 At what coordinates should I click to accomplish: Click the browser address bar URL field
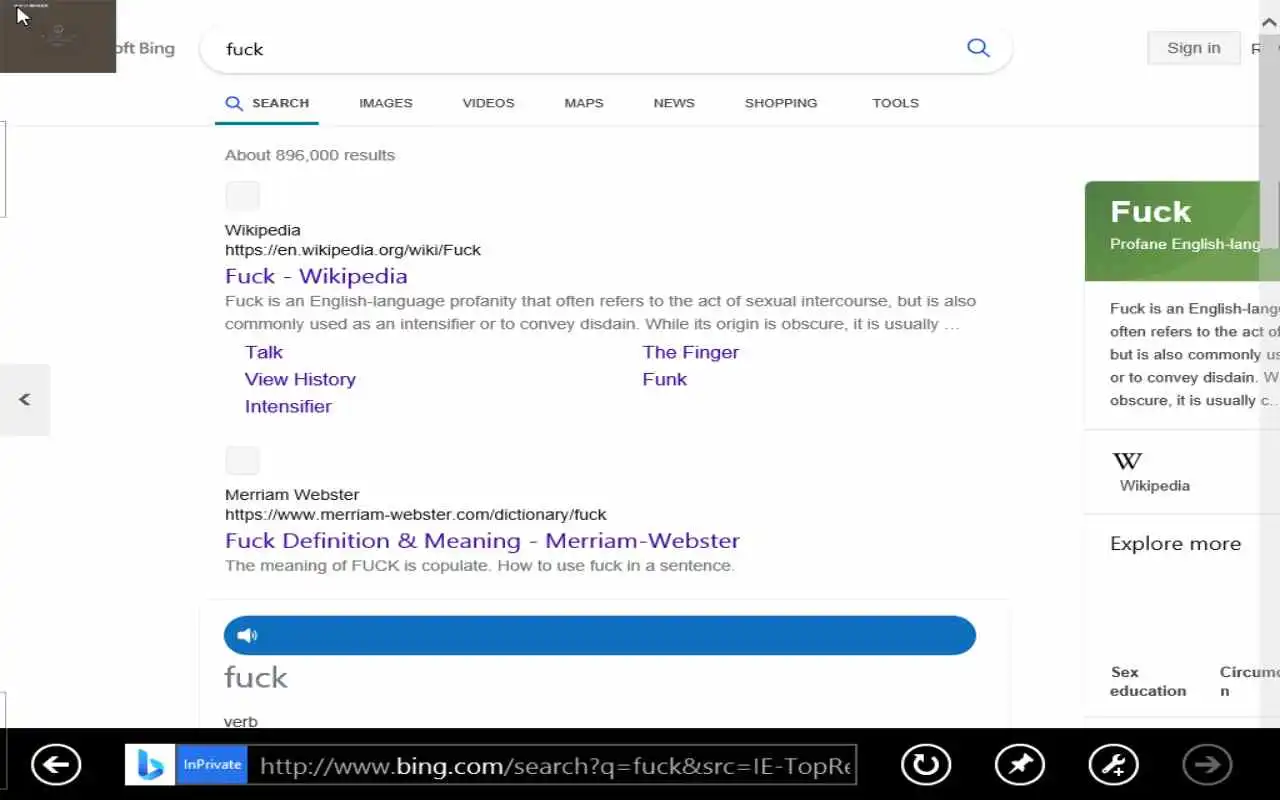pos(554,766)
